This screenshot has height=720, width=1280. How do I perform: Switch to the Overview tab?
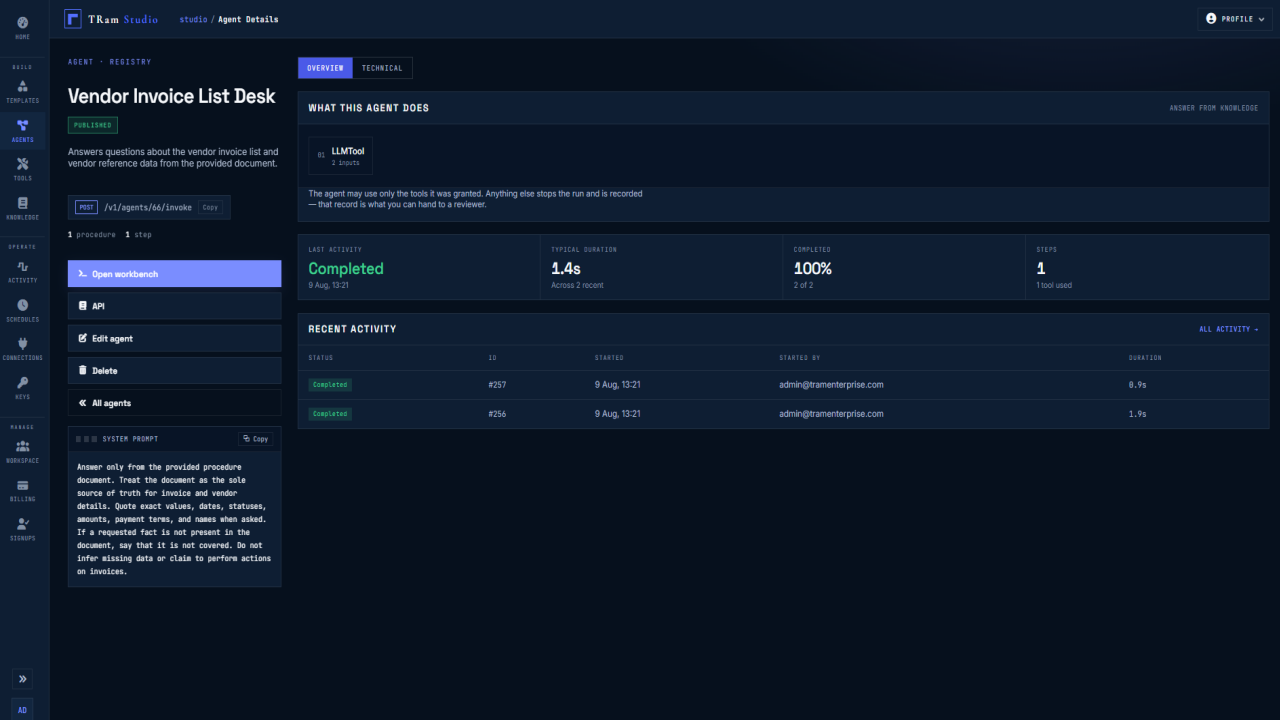click(x=325, y=68)
